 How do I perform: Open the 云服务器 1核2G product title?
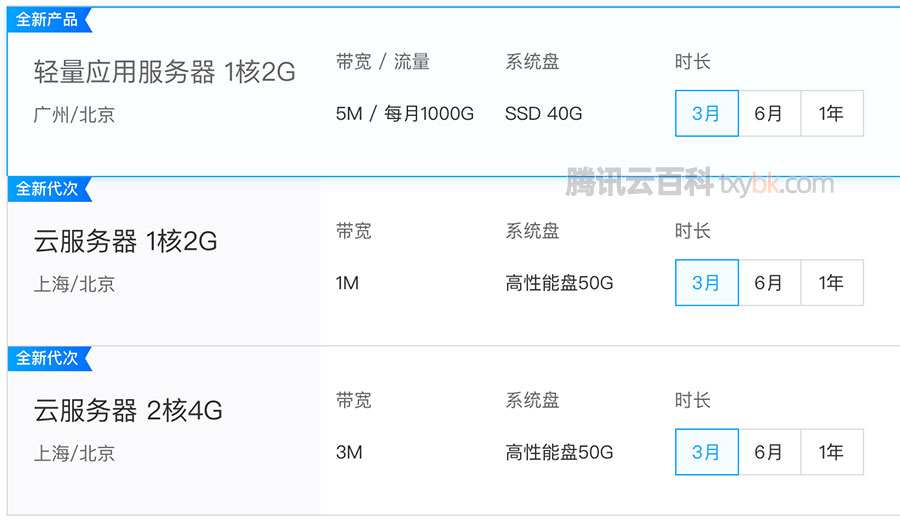pos(125,241)
